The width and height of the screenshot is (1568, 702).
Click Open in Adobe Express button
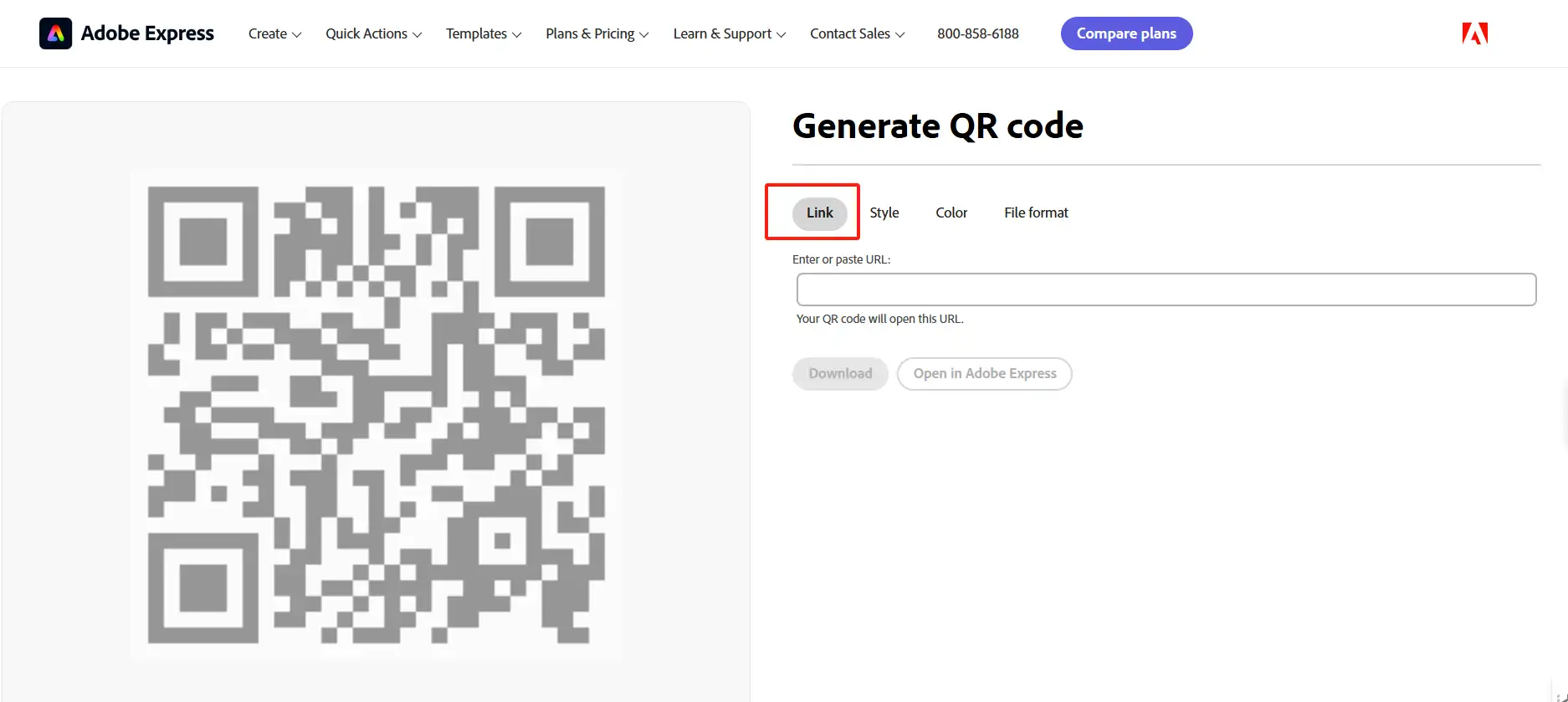coord(985,373)
